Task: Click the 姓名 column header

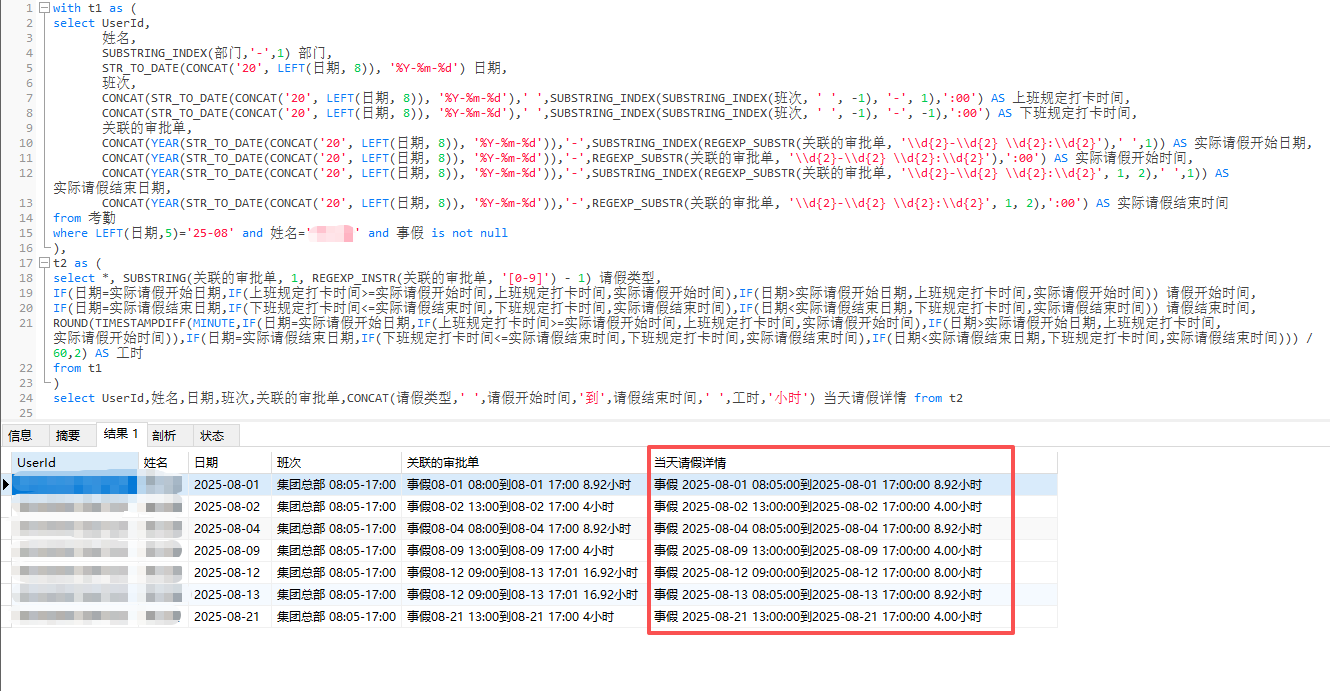Action: pos(163,462)
